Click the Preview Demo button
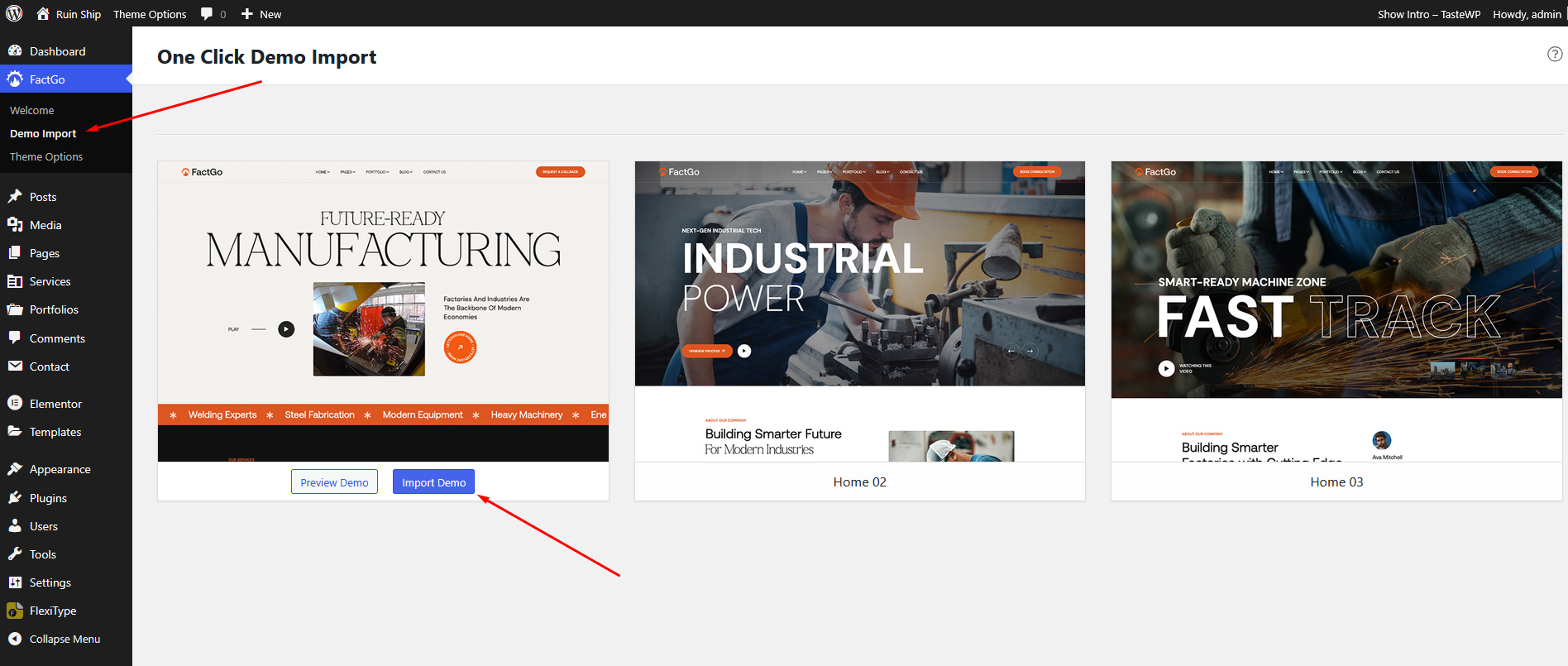Viewport: 1568px width, 666px height. (334, 482)
